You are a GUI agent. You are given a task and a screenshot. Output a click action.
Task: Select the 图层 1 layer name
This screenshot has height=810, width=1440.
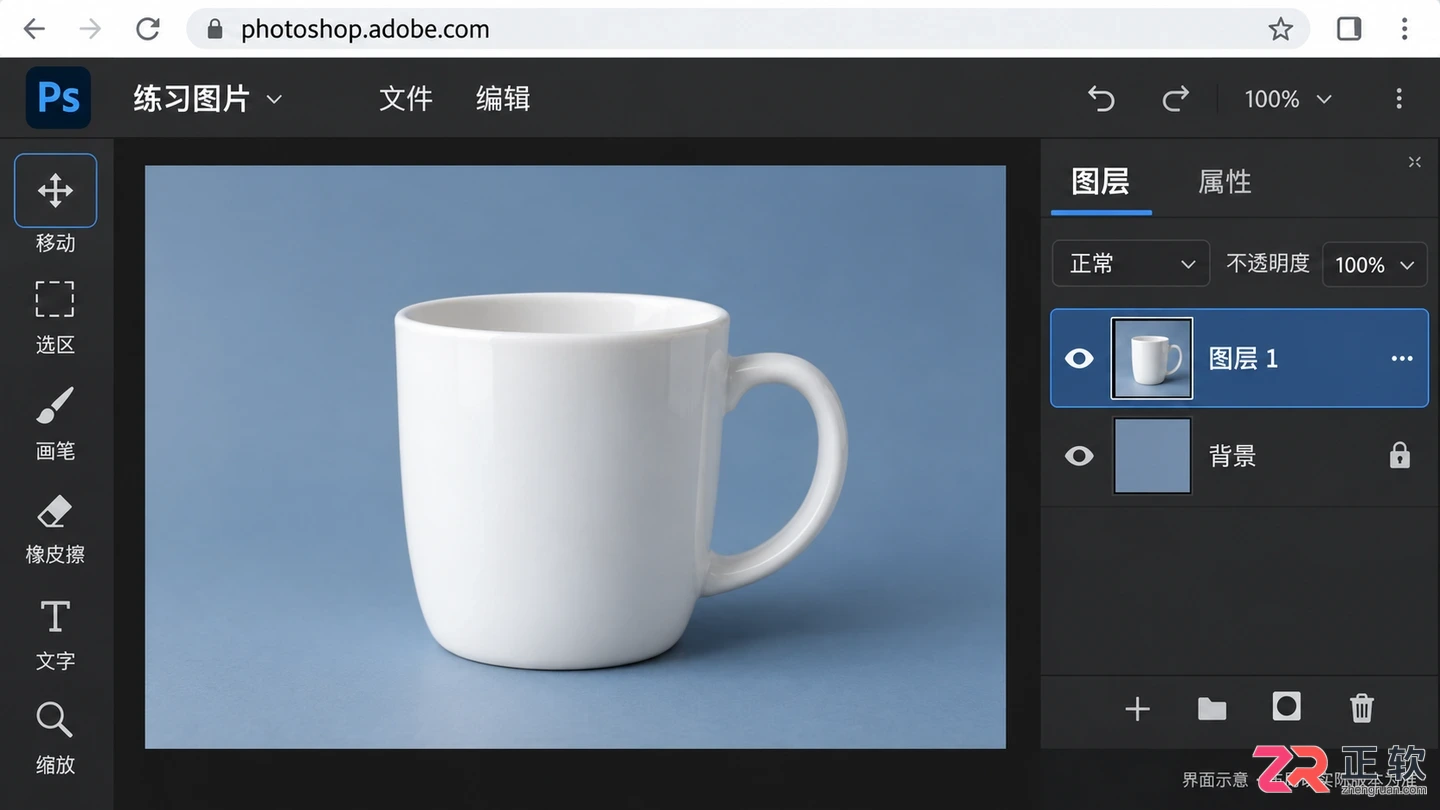coord(1243,359)
